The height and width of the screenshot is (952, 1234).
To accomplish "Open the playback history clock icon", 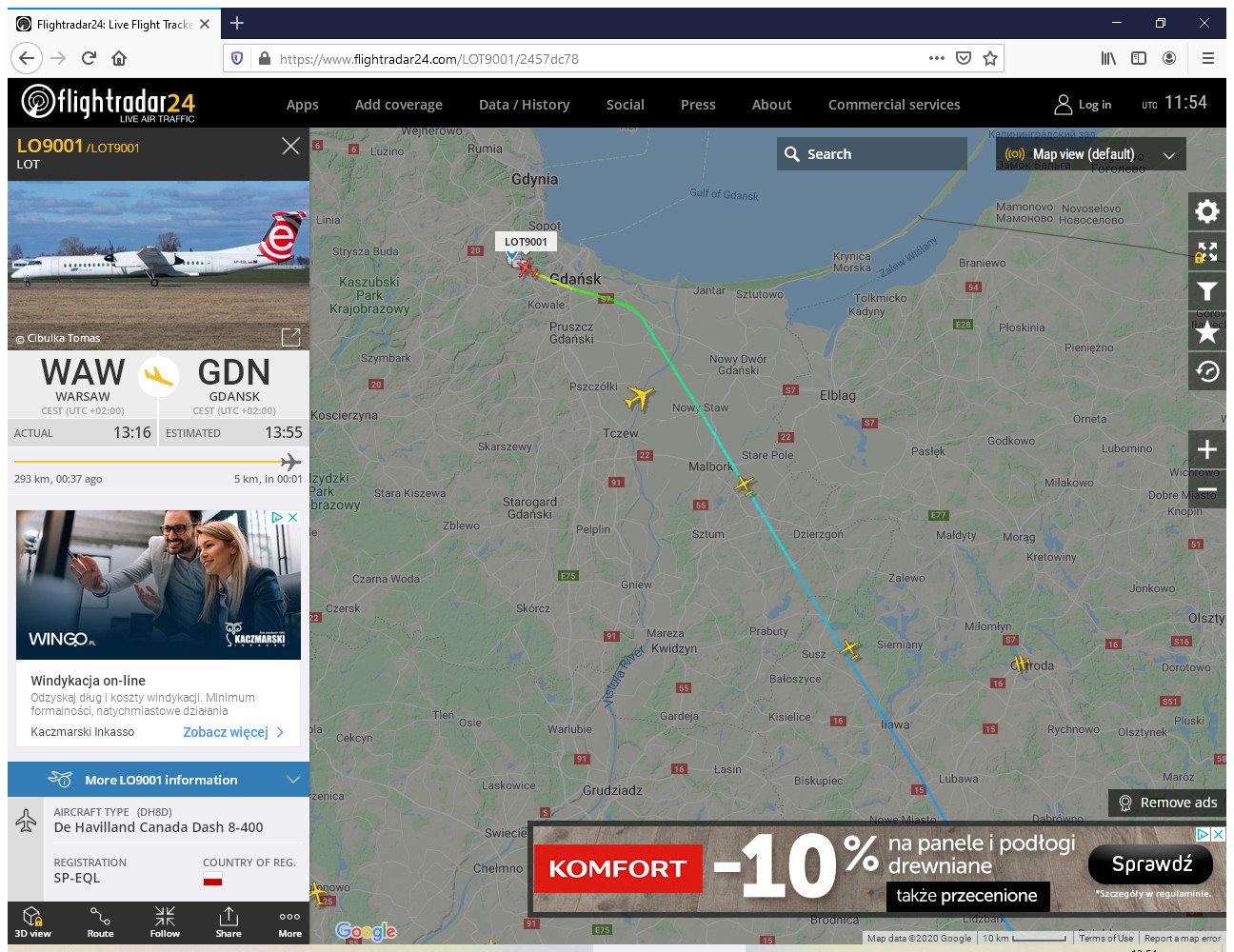I will point(1206,371).
